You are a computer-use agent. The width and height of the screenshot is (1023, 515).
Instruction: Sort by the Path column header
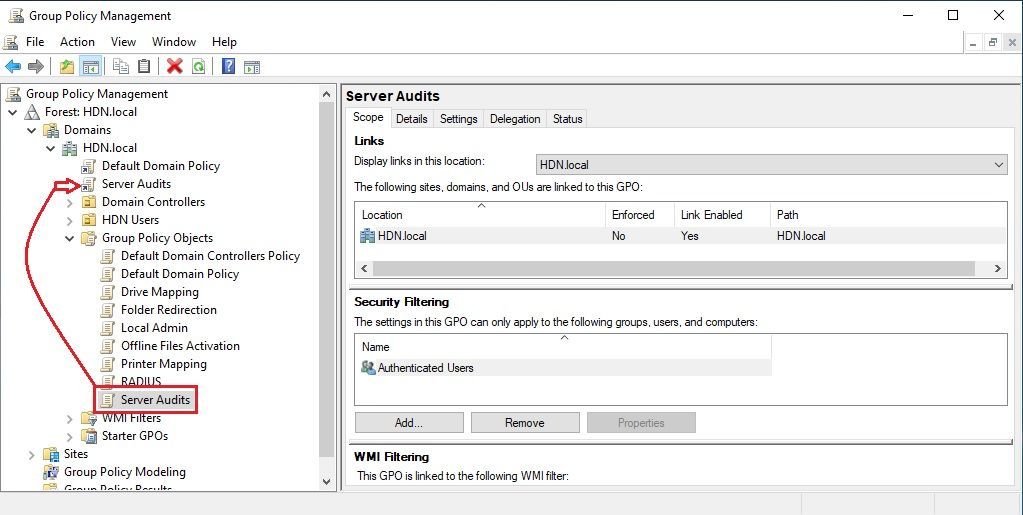(889, 215)
